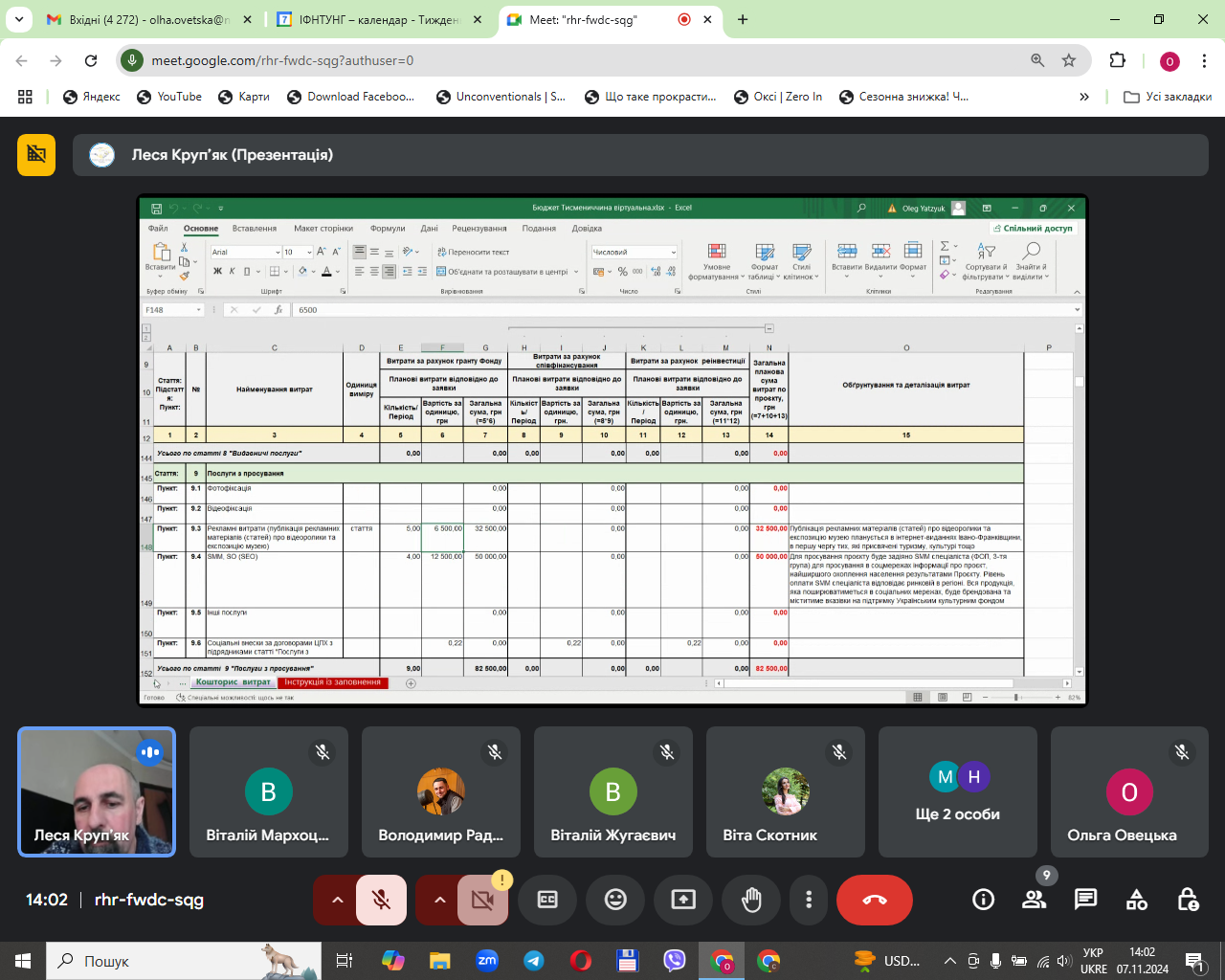Switch to the 'ІФНТУНГ – календар' tab
Image resolution: width=1225 pixels, height=980 pixels.
(x=378, y=19)
